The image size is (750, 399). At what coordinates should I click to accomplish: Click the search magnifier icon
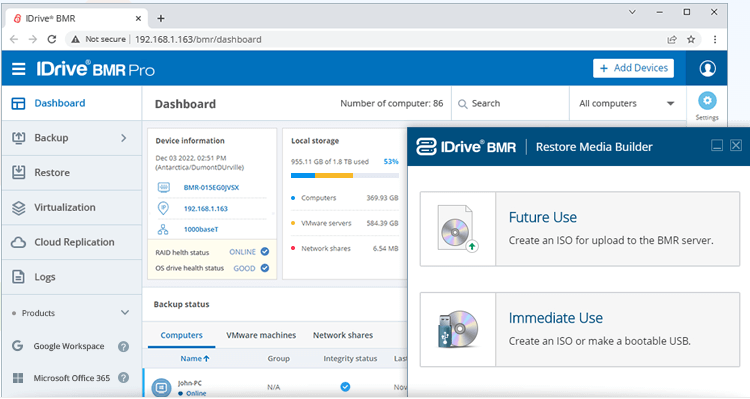pos(463,104)
